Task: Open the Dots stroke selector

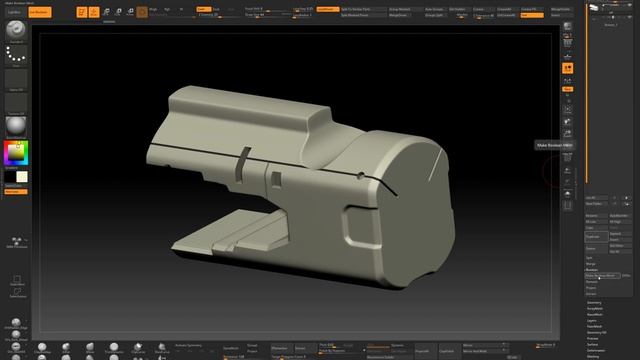Action: [16, 55]
